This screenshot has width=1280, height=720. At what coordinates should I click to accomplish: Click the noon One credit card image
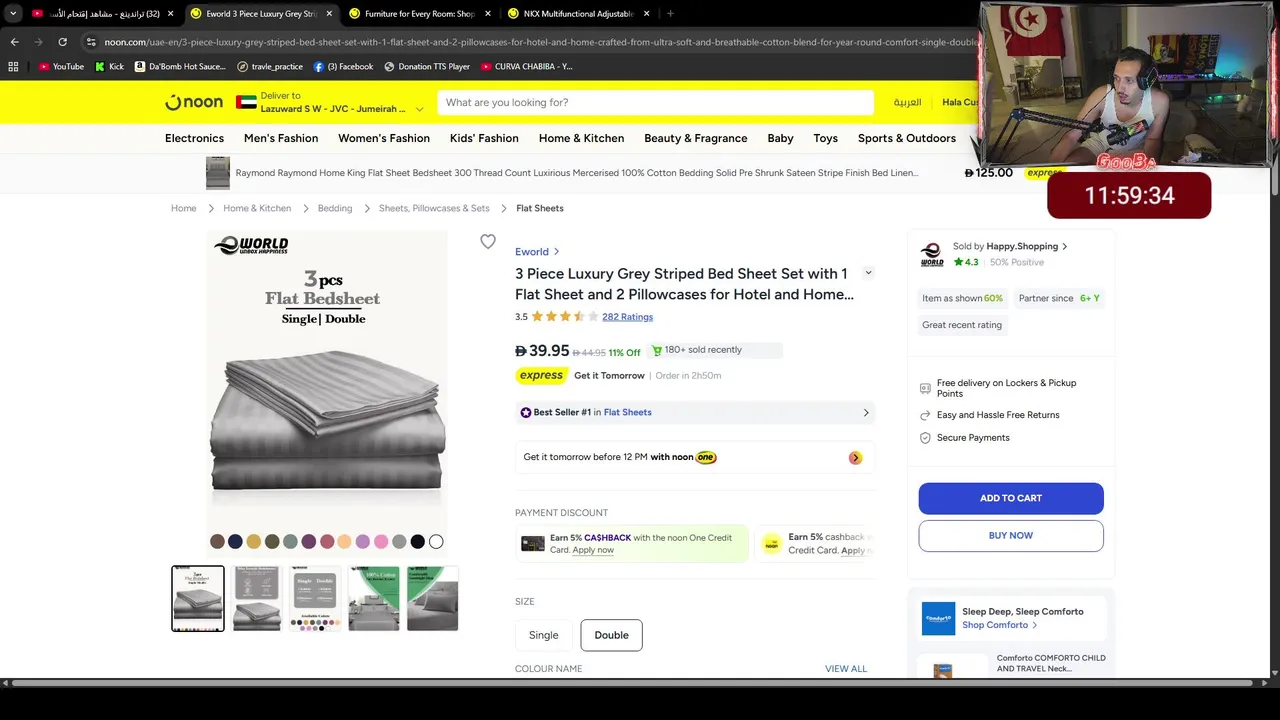533,544
